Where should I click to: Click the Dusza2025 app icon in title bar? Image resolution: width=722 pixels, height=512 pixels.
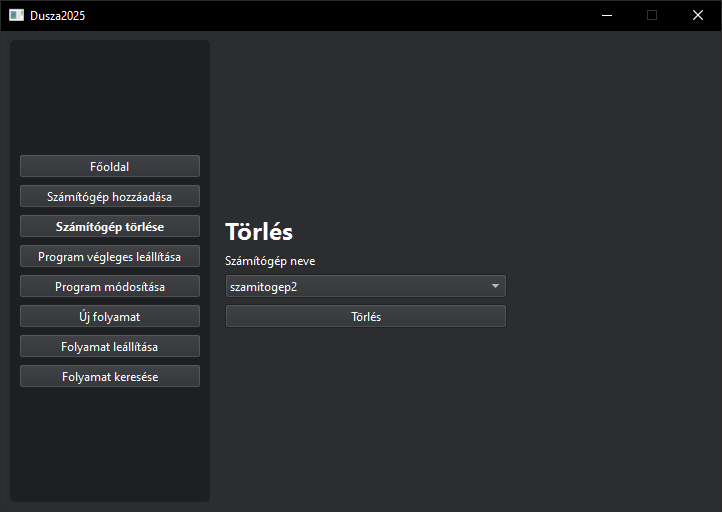(16, 15)
